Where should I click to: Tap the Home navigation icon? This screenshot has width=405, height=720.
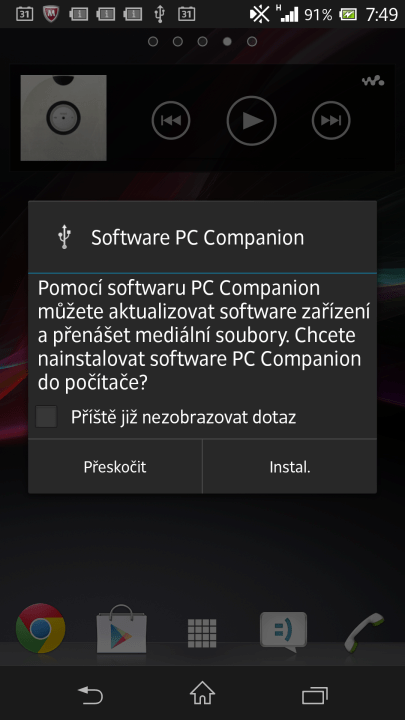[x=202, y=693]
